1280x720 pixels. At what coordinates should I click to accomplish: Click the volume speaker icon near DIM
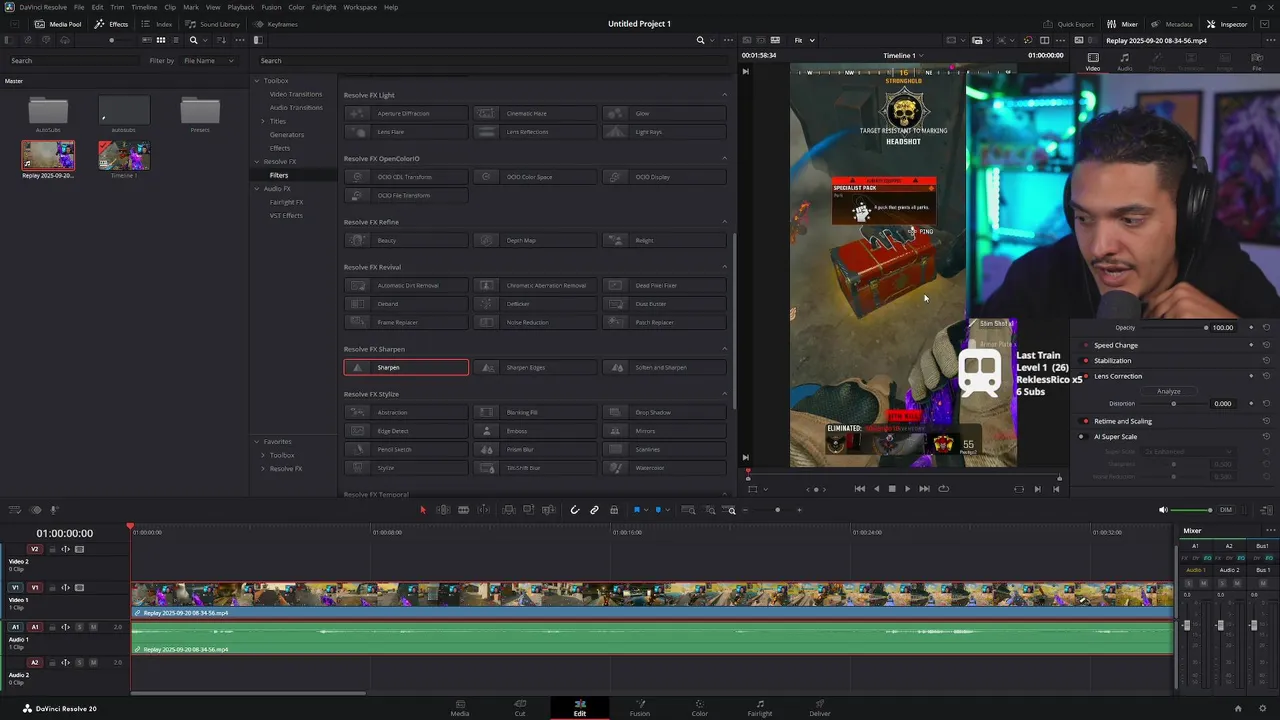coord(1163,510)
